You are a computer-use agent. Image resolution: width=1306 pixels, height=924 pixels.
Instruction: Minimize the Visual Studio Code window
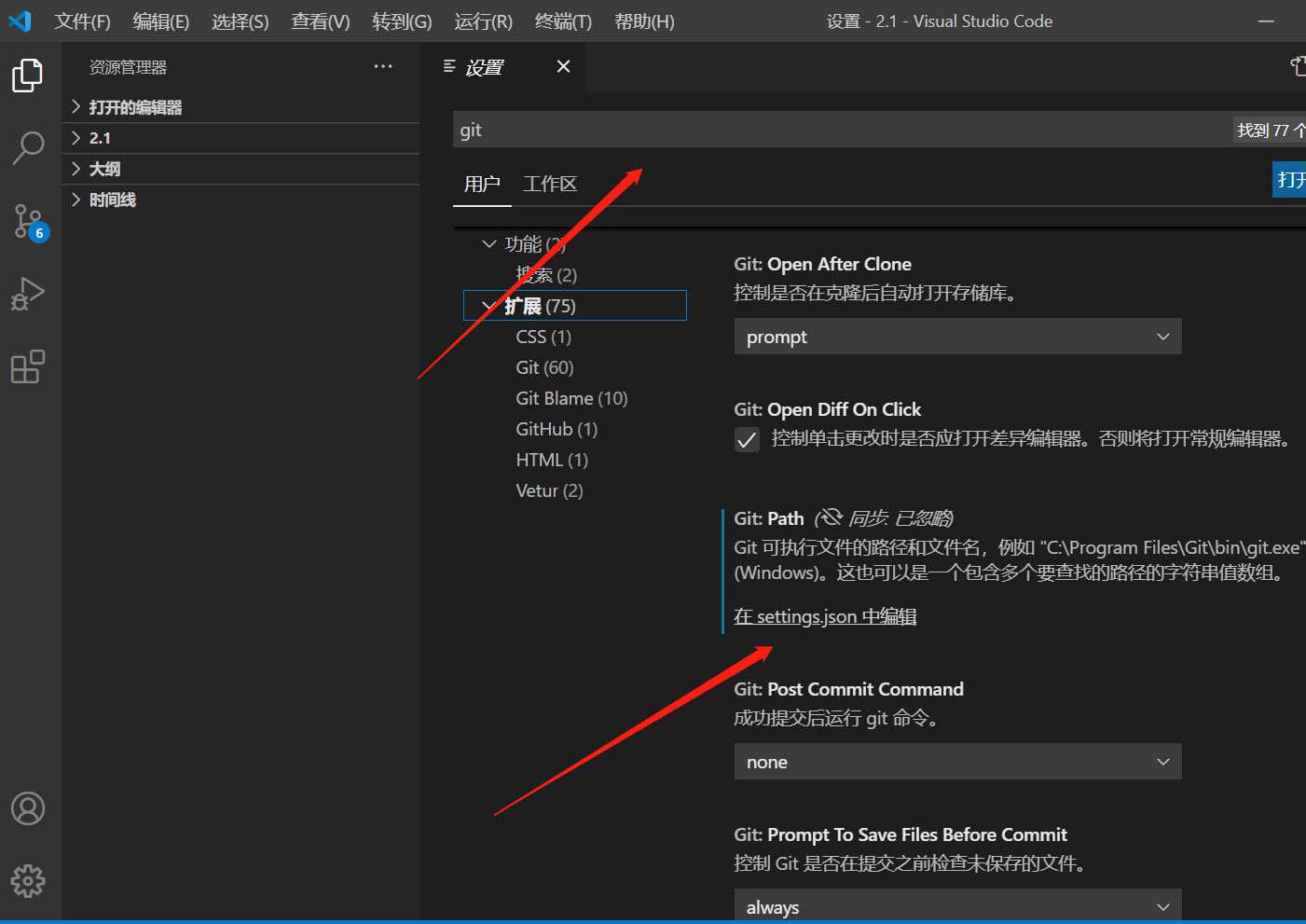pos(1266,21)
